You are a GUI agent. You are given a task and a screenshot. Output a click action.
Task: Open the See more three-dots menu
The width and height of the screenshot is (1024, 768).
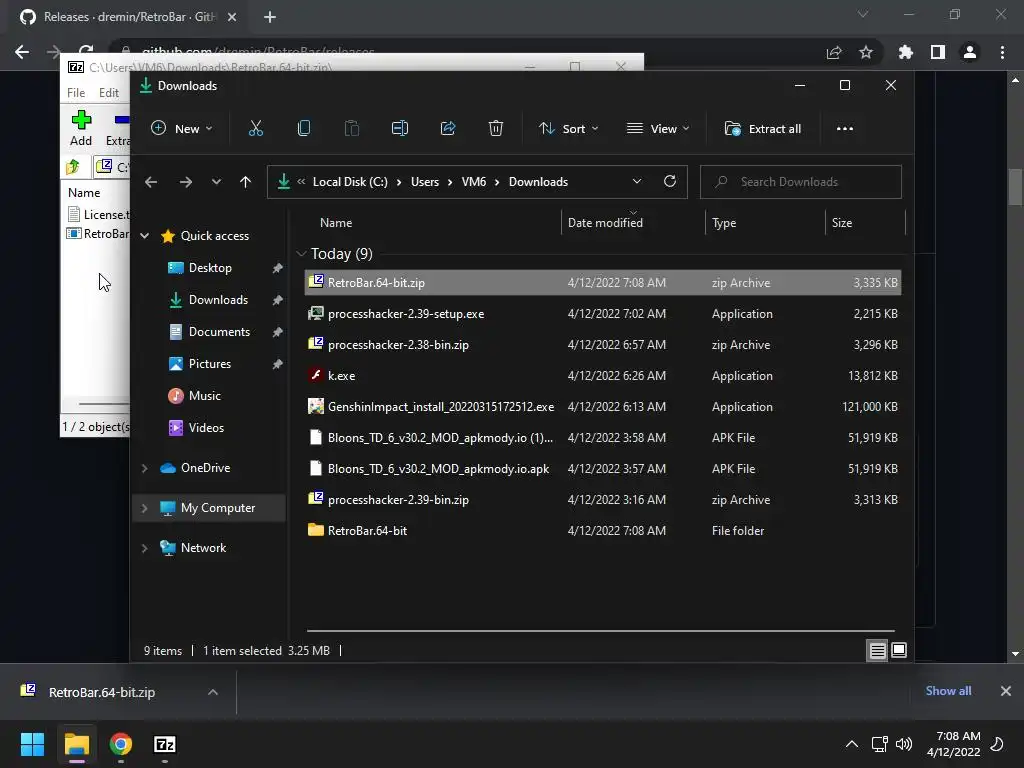[x=844, y=129]
